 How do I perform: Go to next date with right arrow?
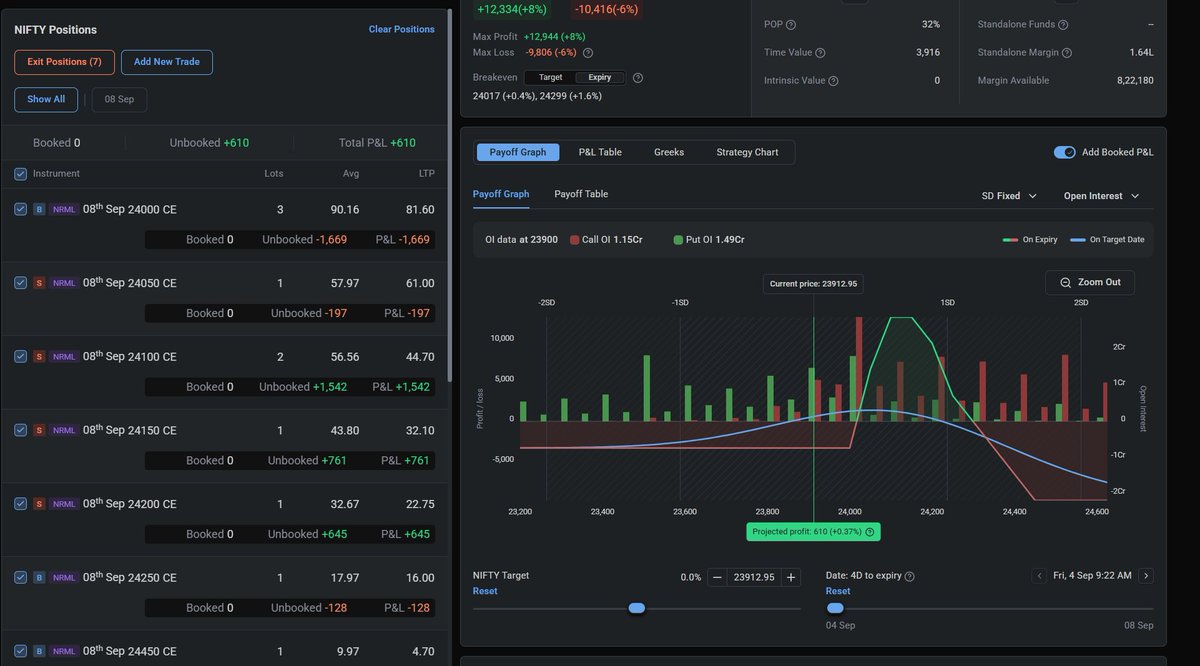(x=1146, y=576)
